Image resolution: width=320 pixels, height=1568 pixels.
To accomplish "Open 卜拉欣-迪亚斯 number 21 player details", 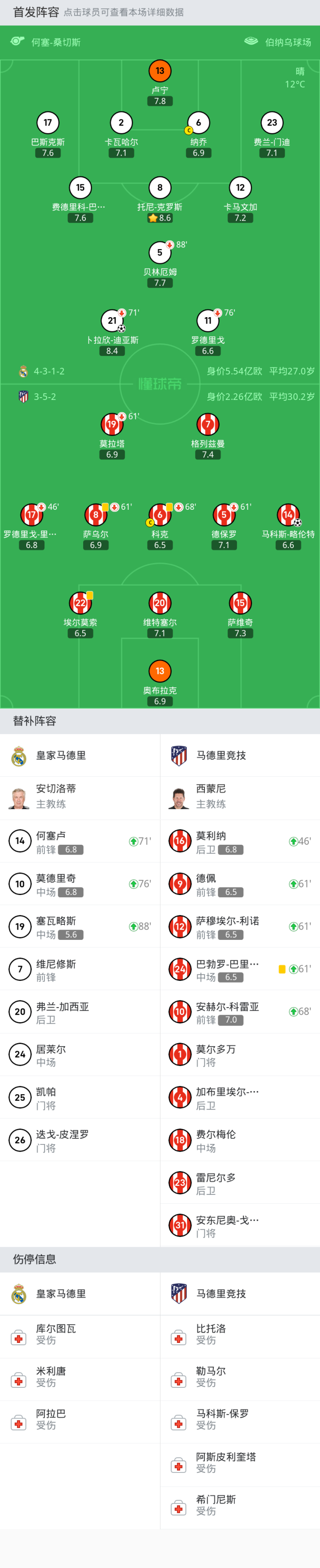I will coord(112,321).
